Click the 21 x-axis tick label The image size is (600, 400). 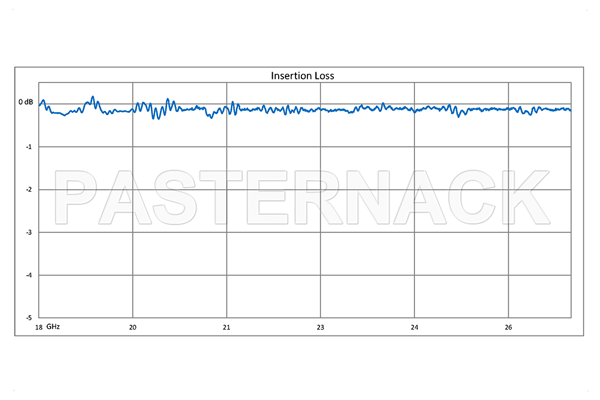coord(227,327)
